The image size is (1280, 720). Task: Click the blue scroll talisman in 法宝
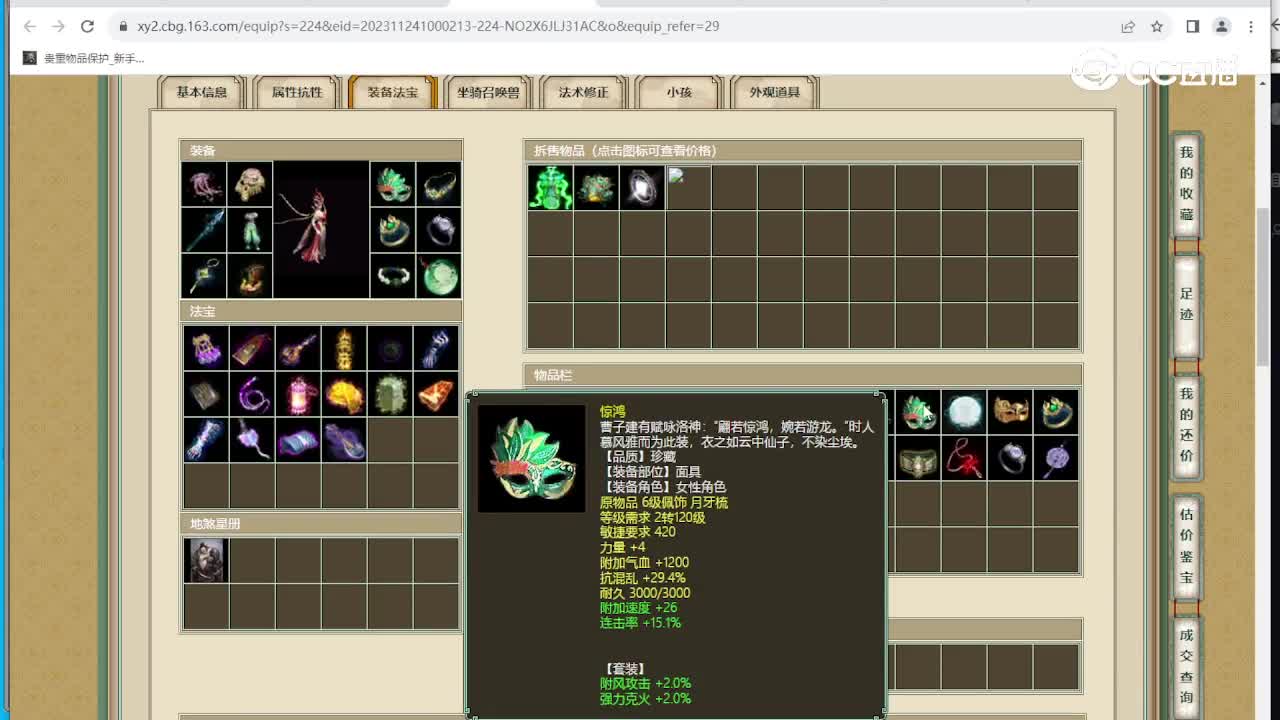tap(298, 440)
